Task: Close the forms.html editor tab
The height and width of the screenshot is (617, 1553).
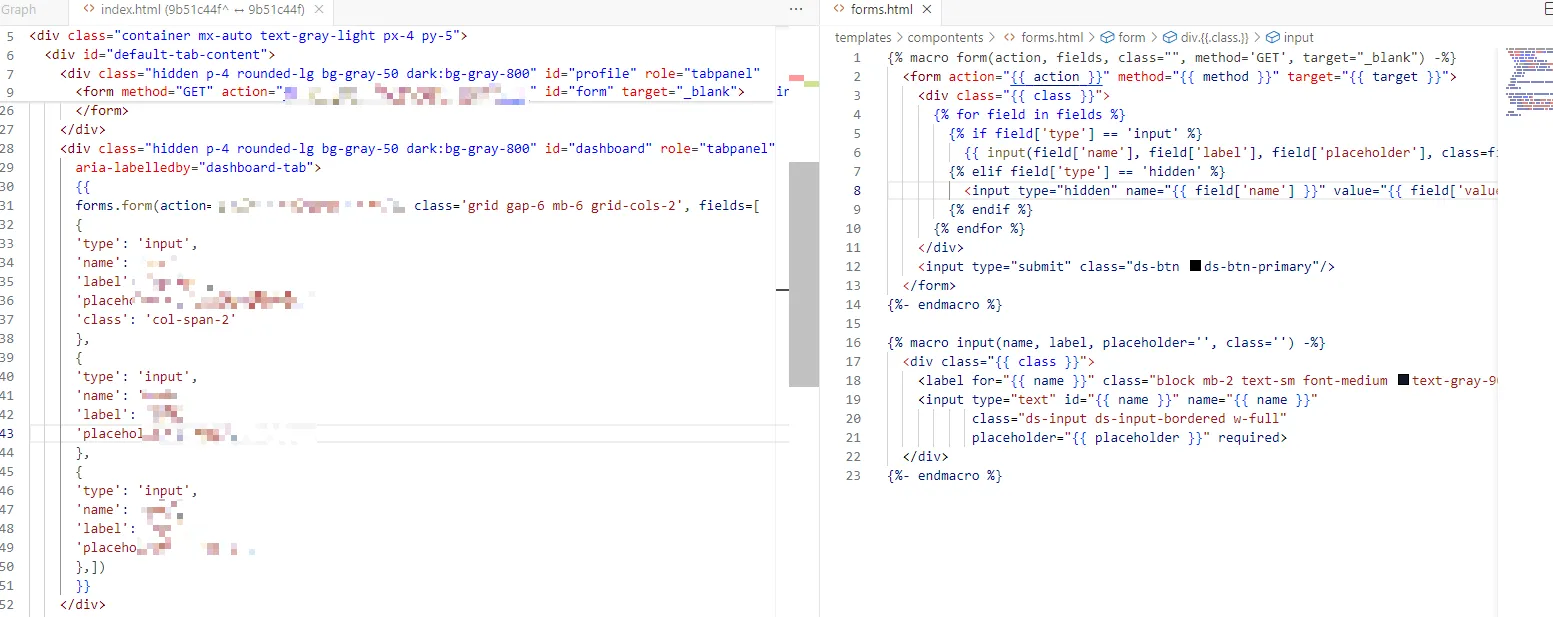Action: [926, 9]
